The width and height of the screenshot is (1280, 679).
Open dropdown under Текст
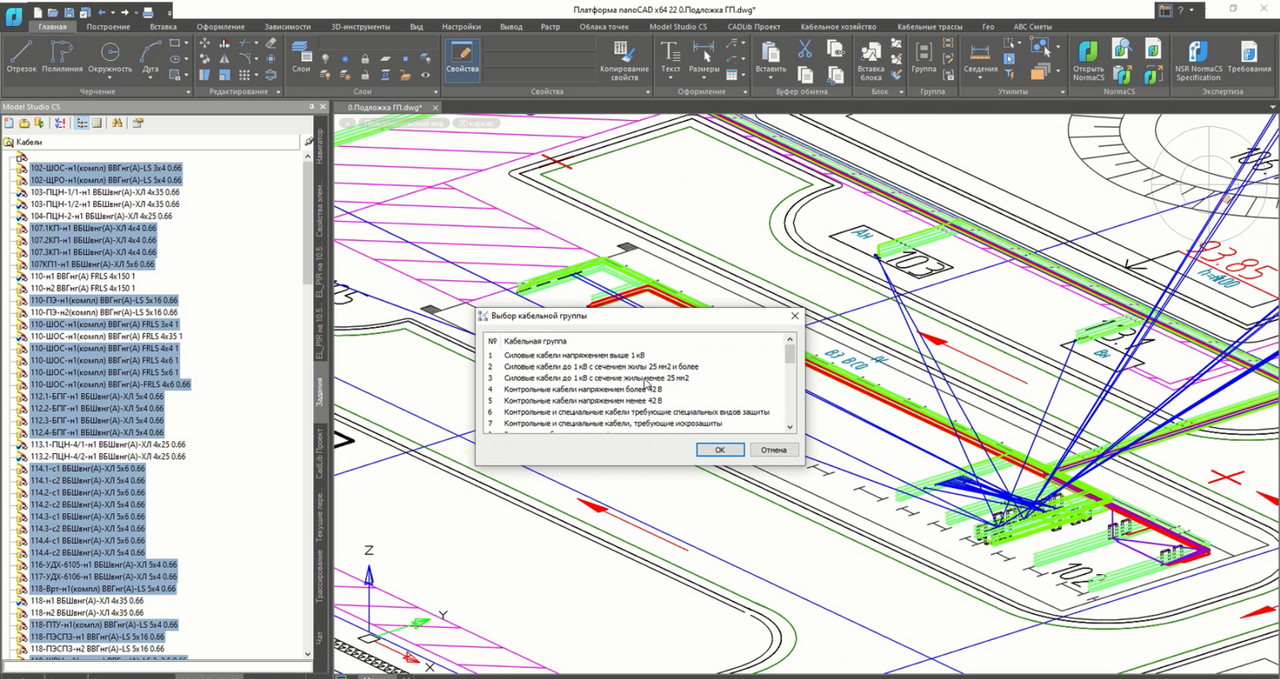[670, 77]
